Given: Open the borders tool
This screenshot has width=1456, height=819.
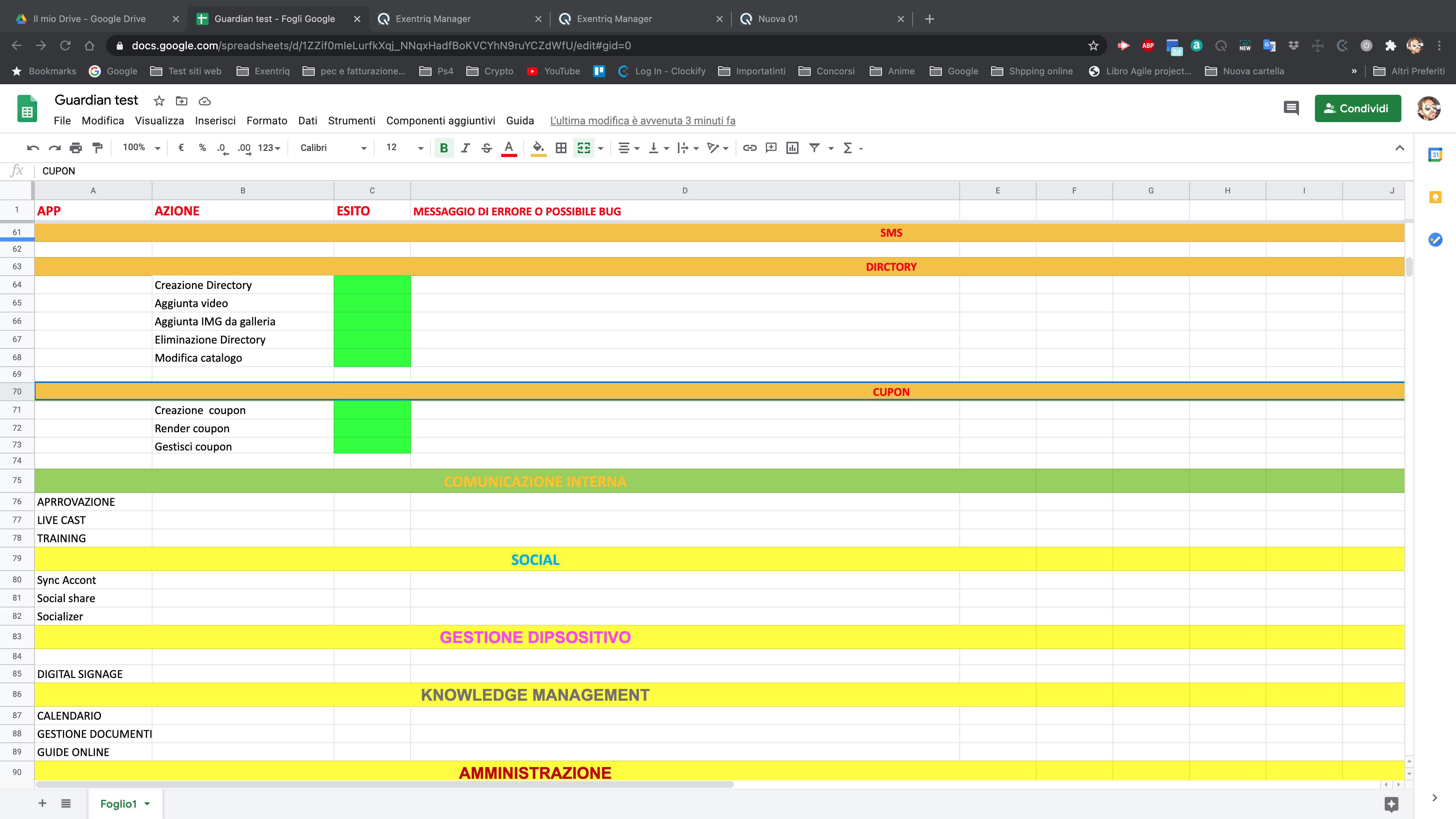Looking at the screenshot, I should [x=561, y=147].
